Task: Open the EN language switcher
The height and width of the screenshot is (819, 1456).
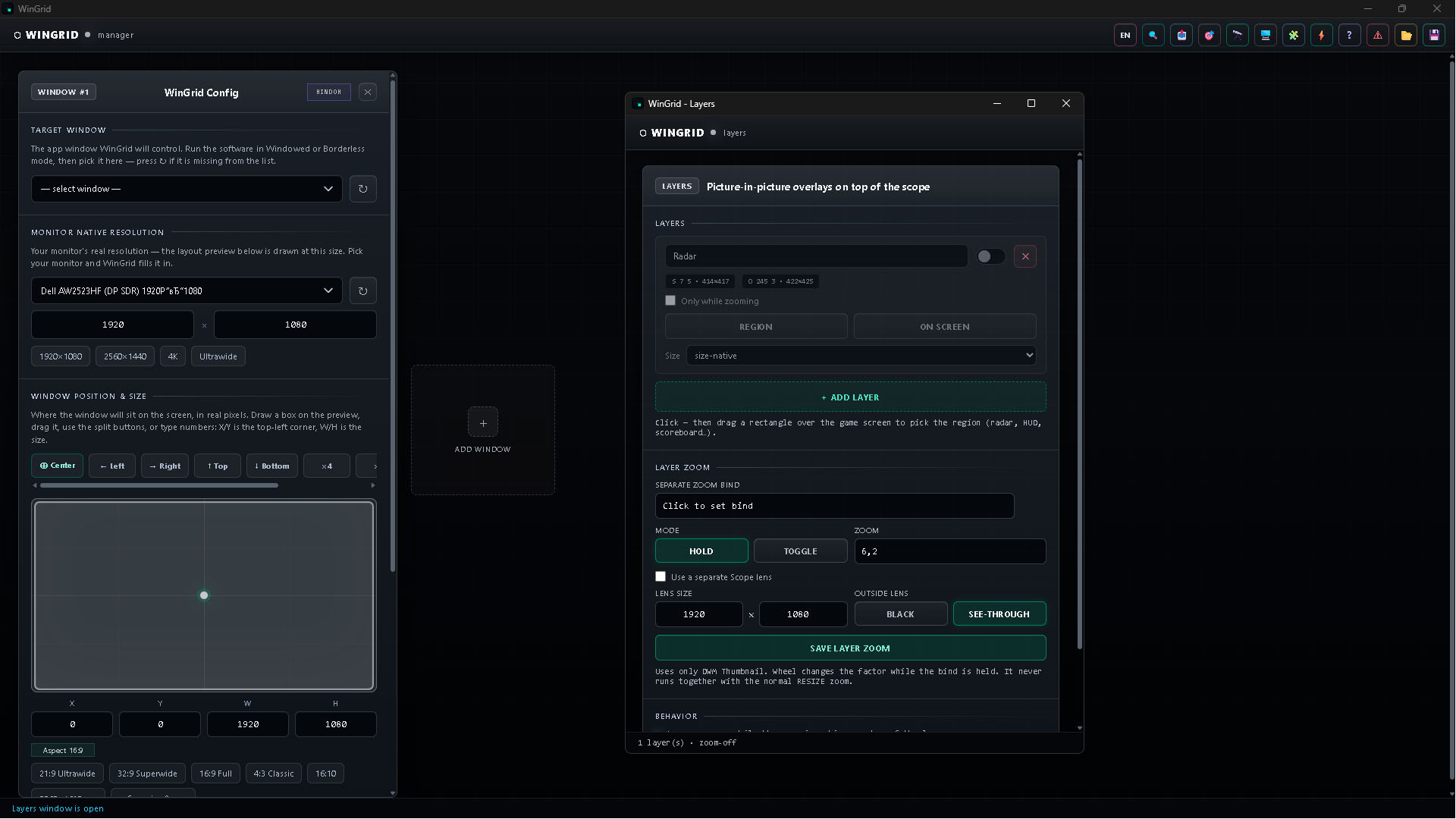Action: 1125,35
